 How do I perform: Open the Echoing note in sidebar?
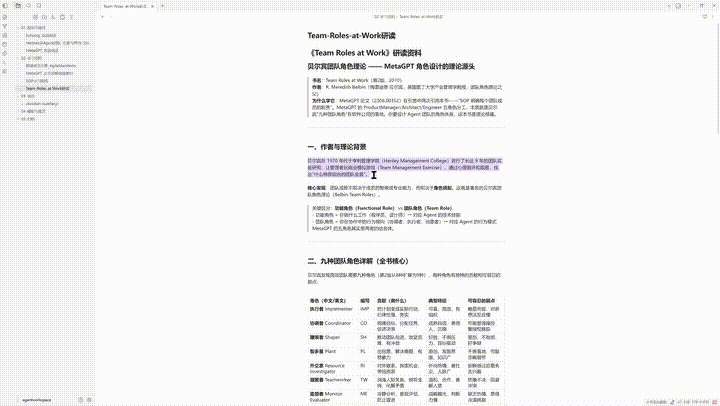coord(41,35)
